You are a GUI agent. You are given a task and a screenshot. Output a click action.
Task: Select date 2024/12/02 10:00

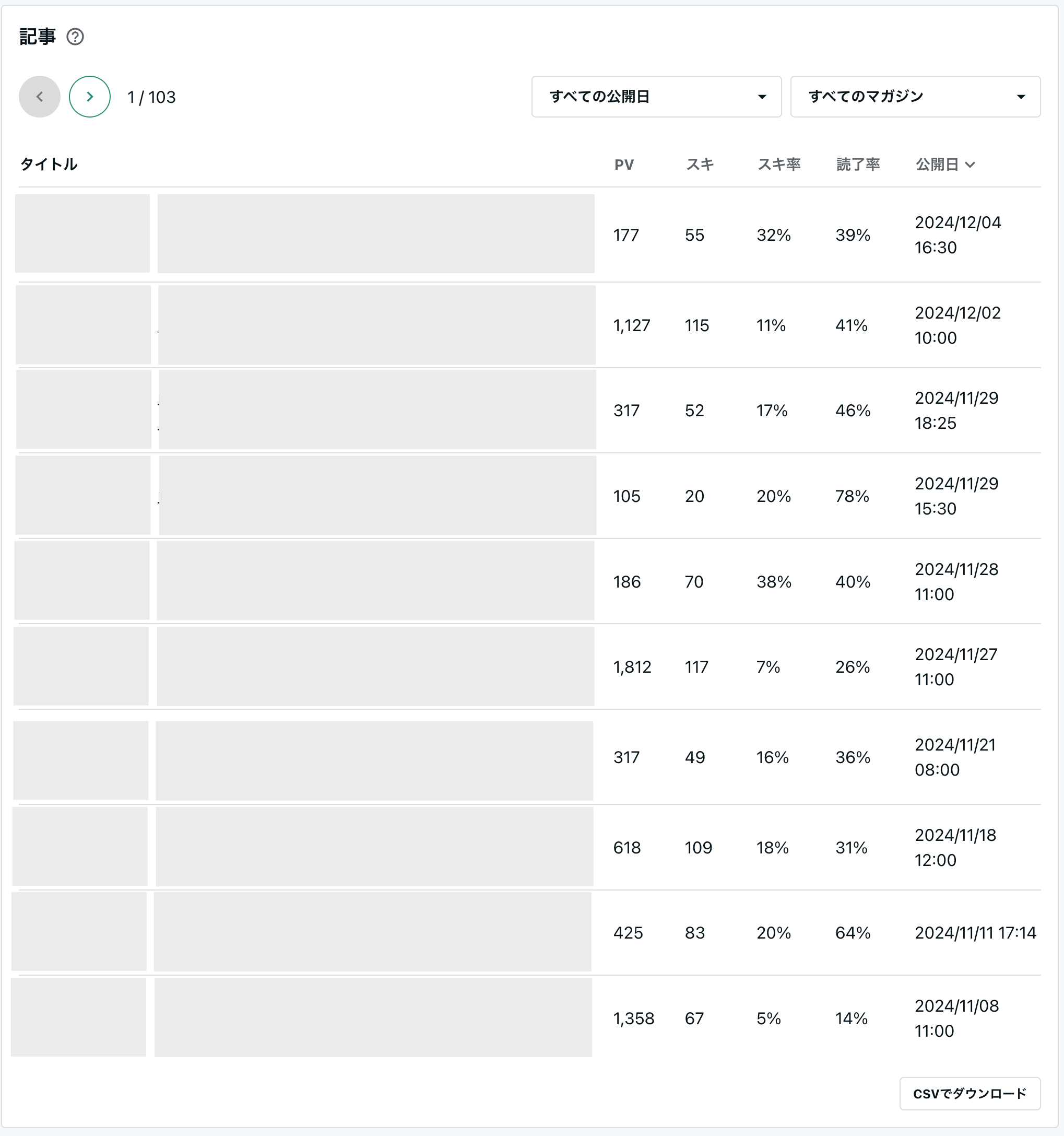point(958,325)
